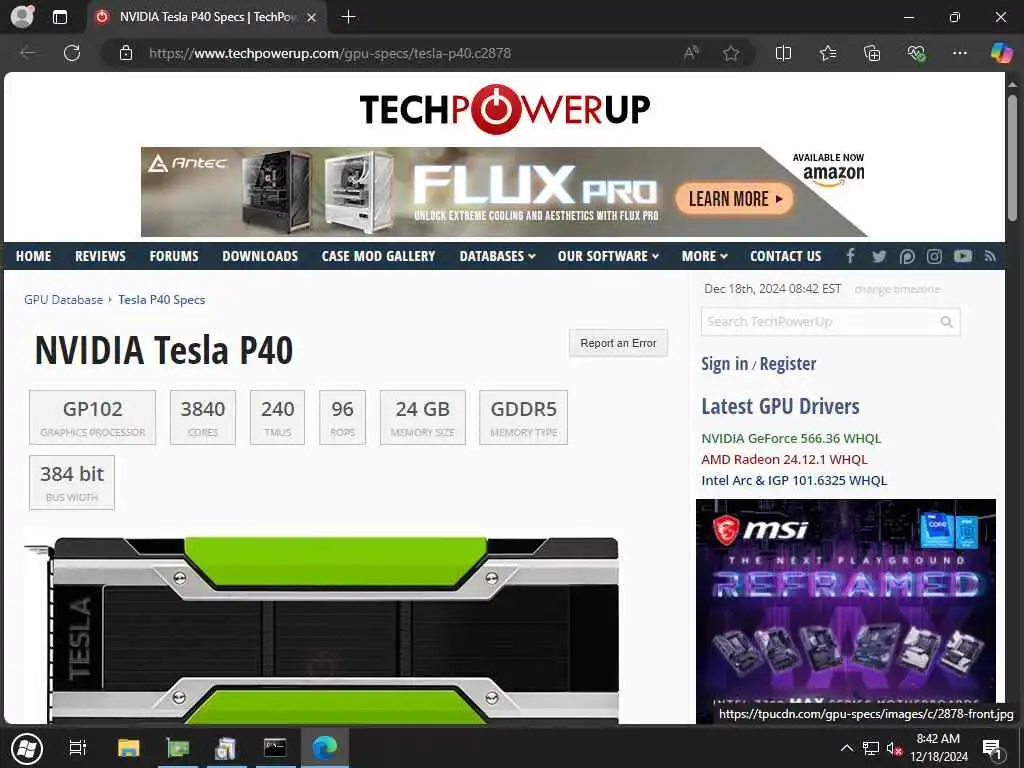Click the 384 bit bus width box
The image size is (1024, 768).
[72, 482]
